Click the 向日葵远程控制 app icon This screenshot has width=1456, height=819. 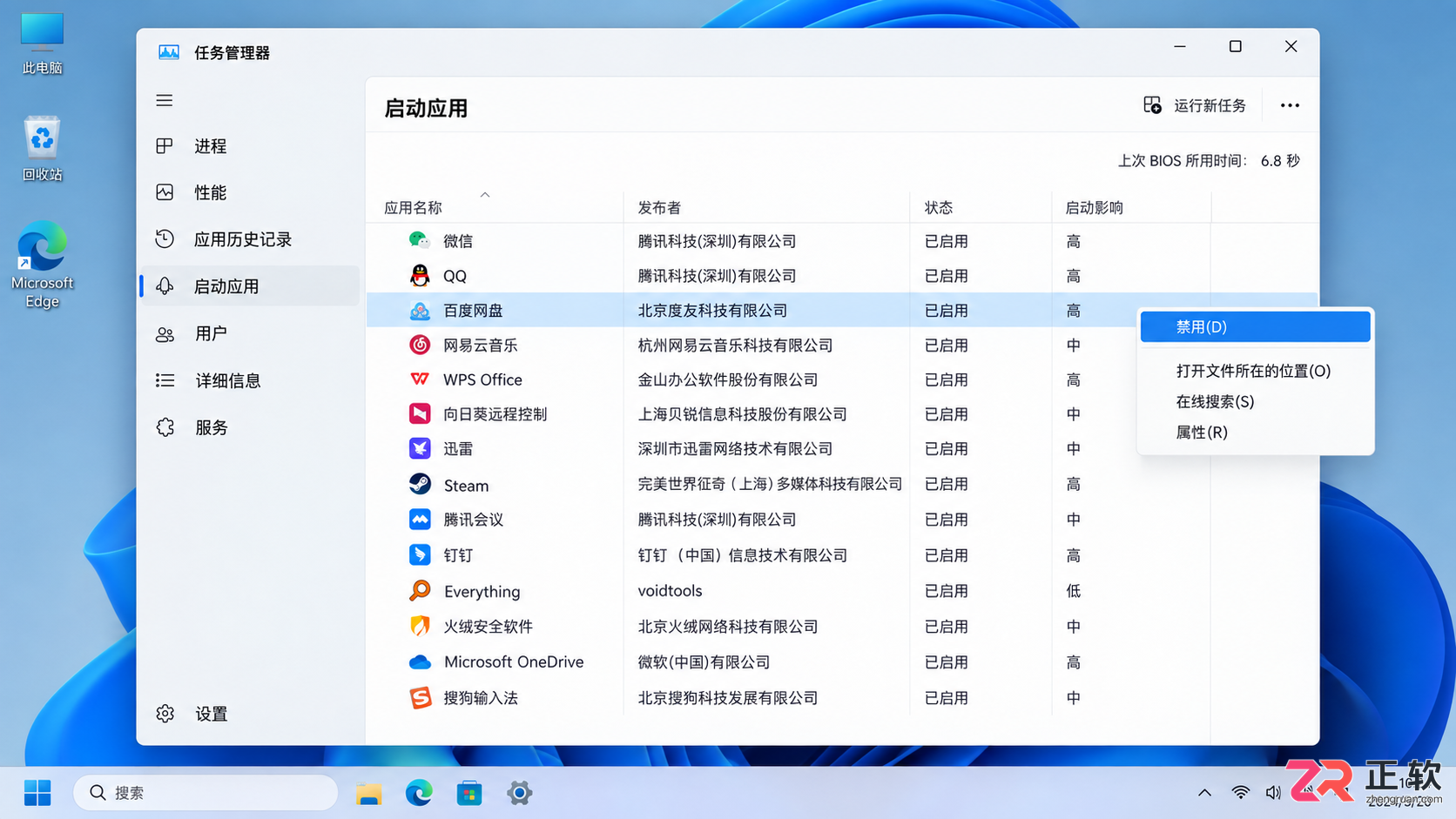[420, 413]
